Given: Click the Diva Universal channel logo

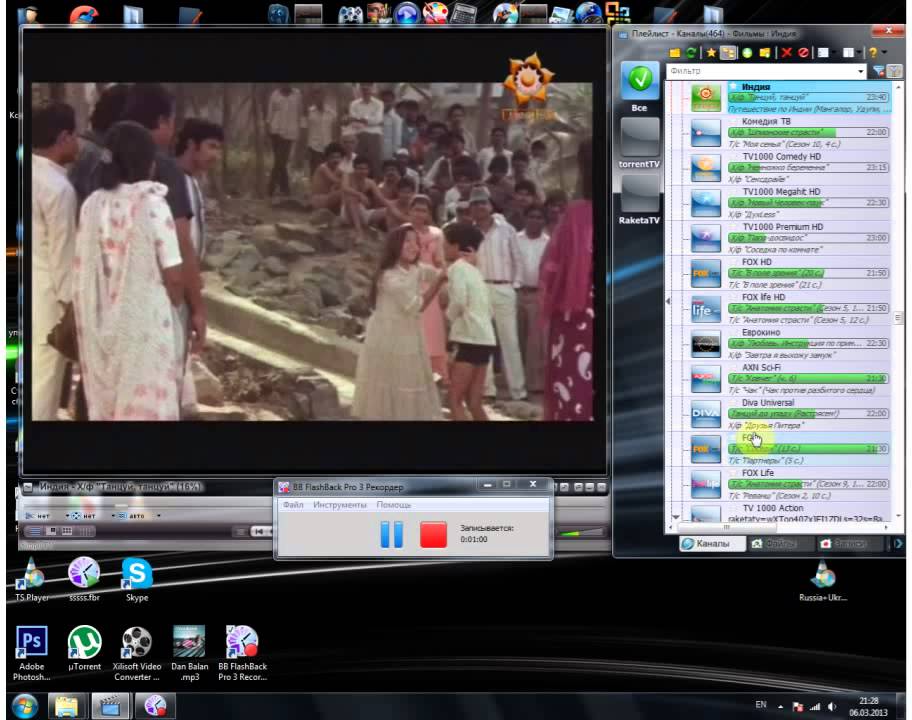Looking at the screenshot, I should tap(706, 415).
